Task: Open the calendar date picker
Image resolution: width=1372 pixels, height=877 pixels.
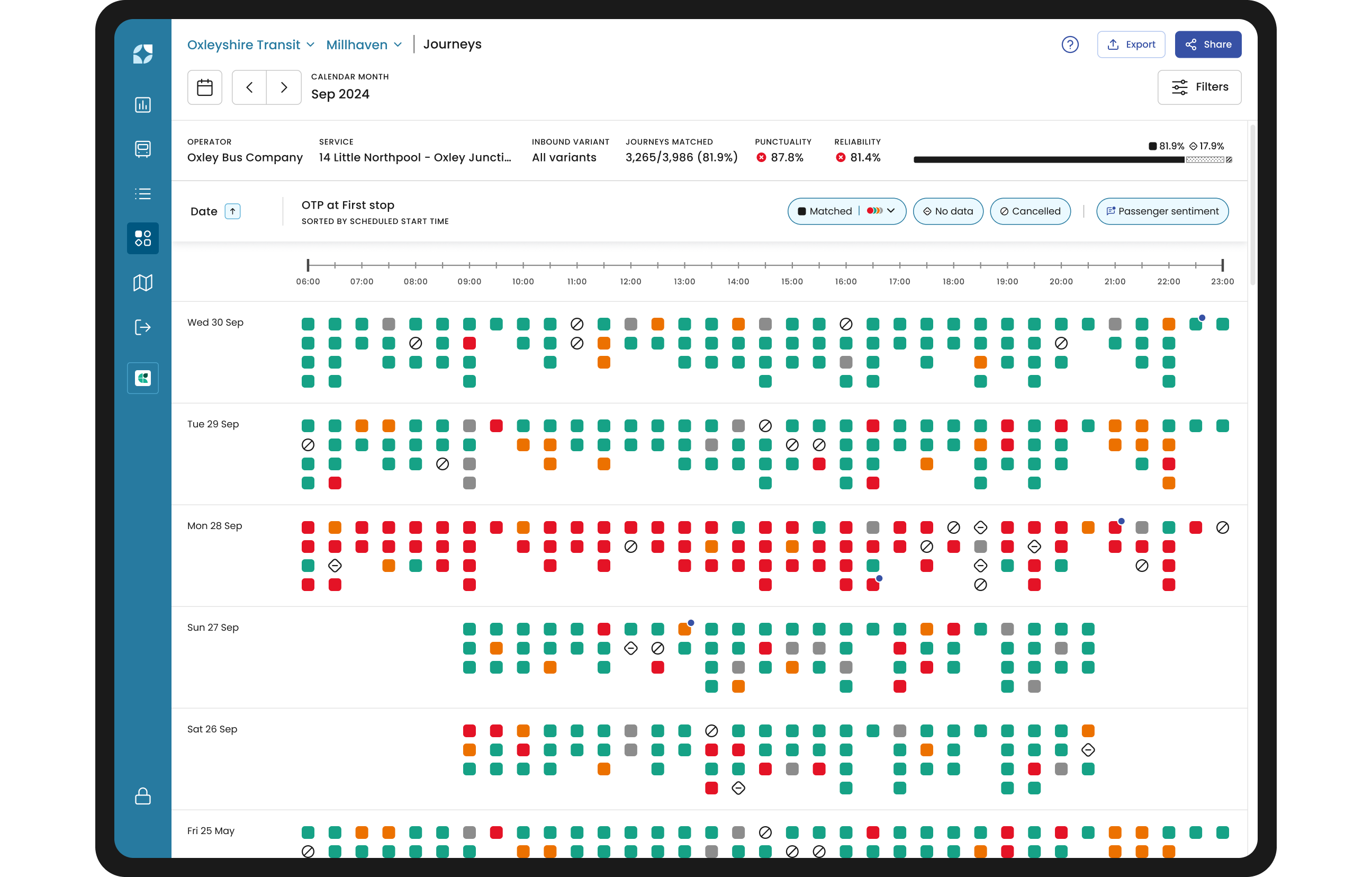Action: [204, 87]
